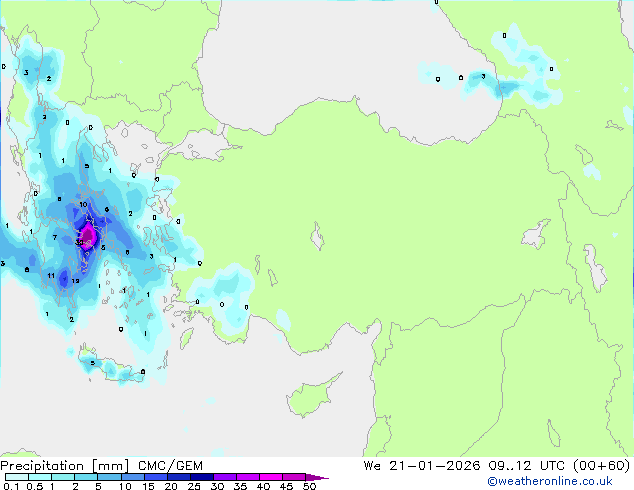634x490 pixels.
Task: Click the map value '7' west of magenta core
Action: click(x=55, y=237)
